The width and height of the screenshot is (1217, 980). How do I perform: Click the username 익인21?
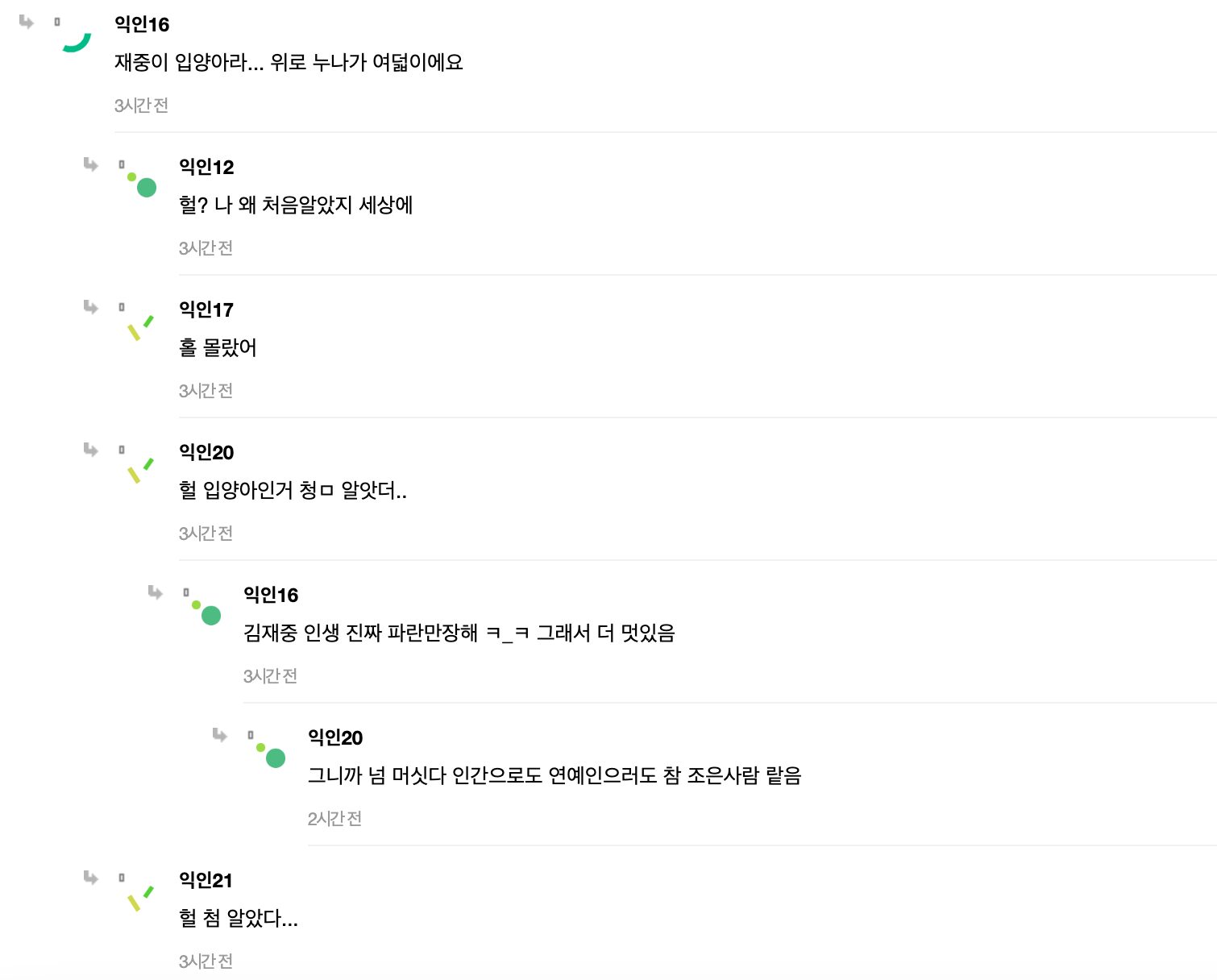tap(206, 880)
